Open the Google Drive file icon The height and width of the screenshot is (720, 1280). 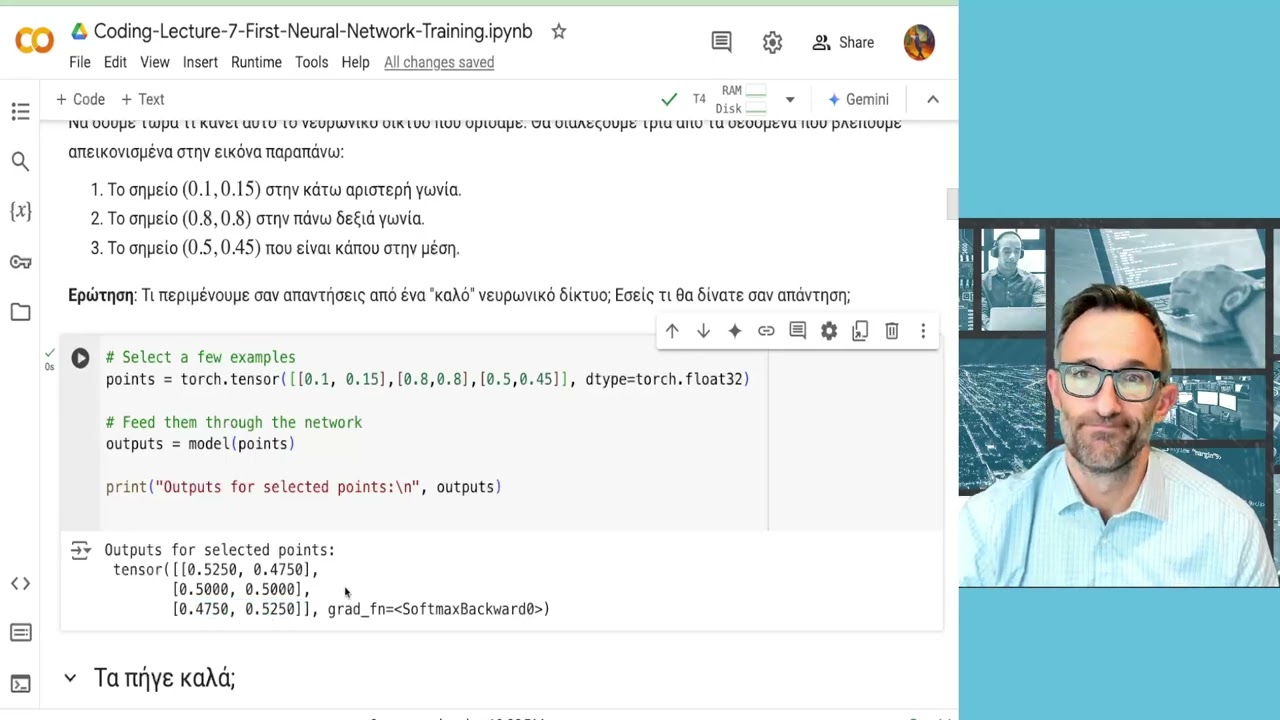coord(79,32)
